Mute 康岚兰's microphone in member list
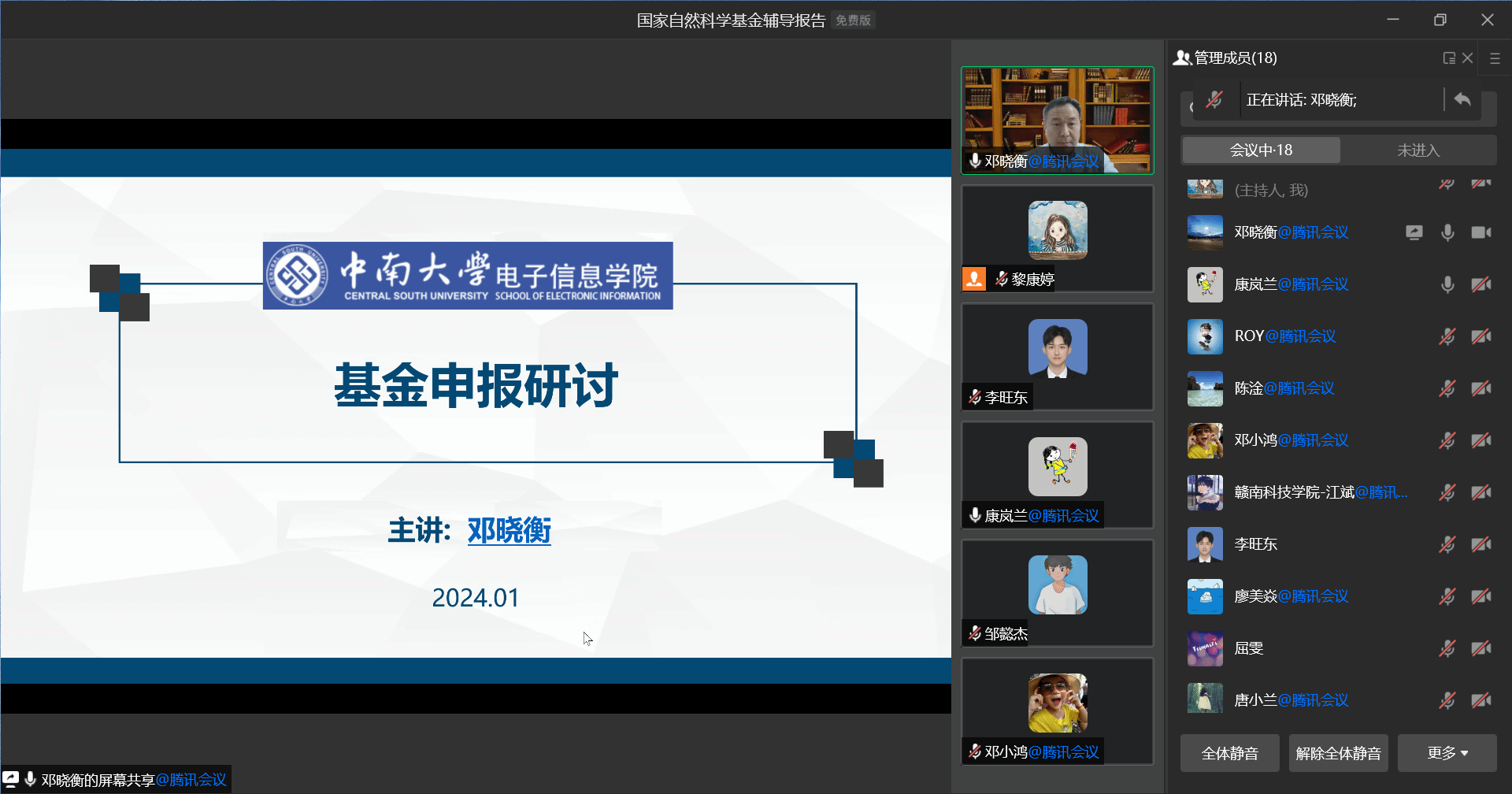 click(1447, 284)
